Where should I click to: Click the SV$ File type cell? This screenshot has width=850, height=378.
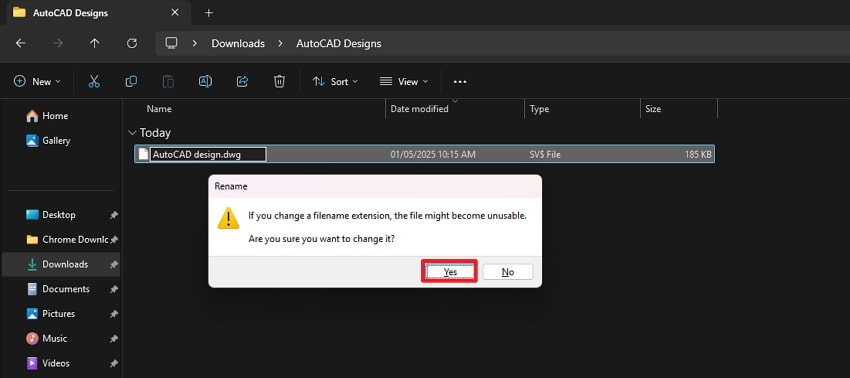[545, 155]
